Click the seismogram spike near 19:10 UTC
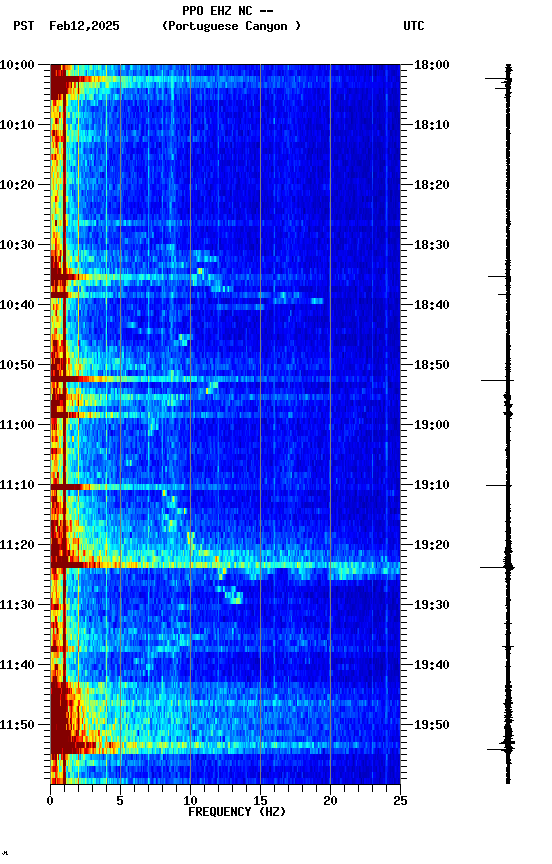 499,485
